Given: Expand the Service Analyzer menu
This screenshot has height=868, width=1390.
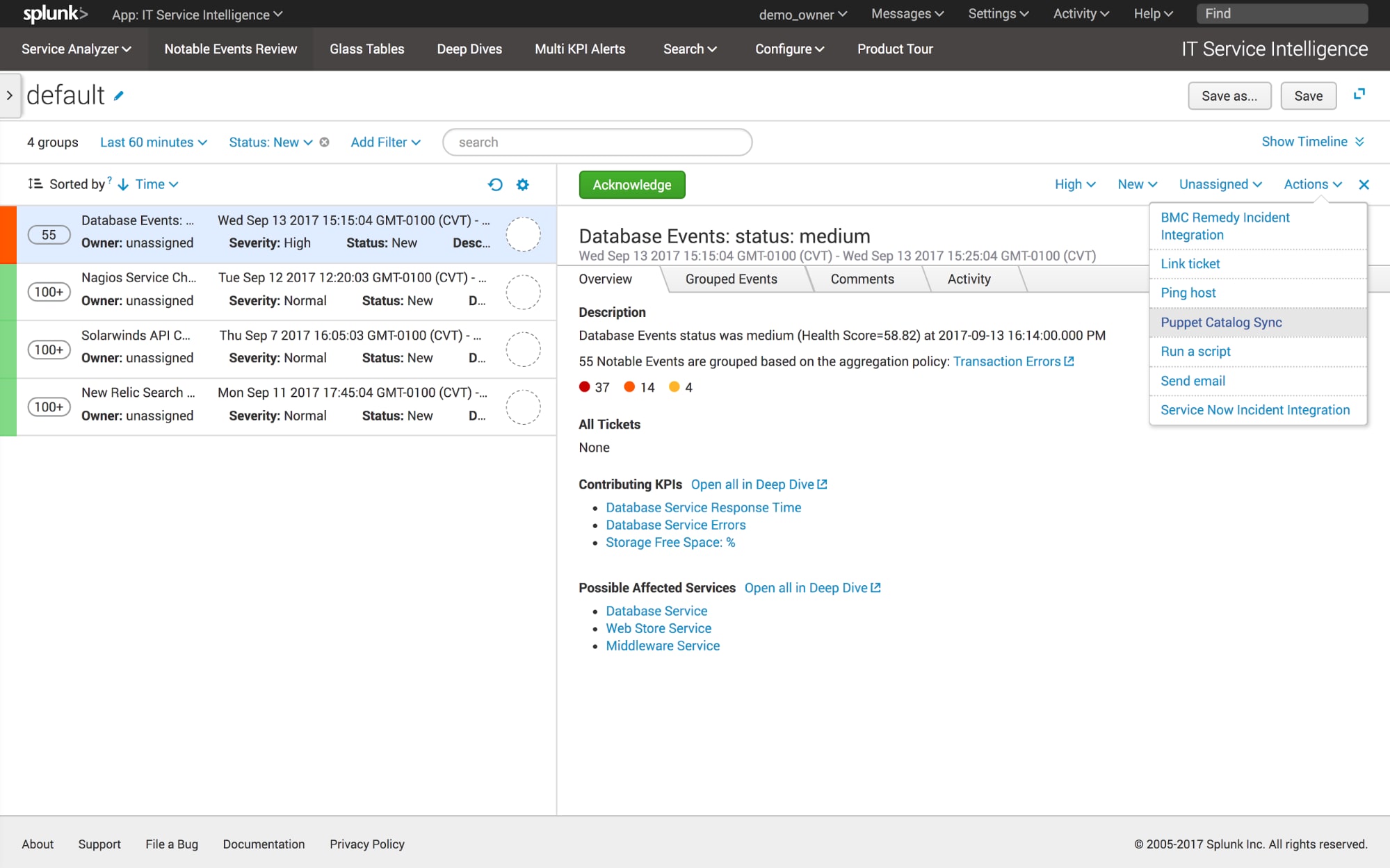Looking at the screenshot, I should point(76,49).
